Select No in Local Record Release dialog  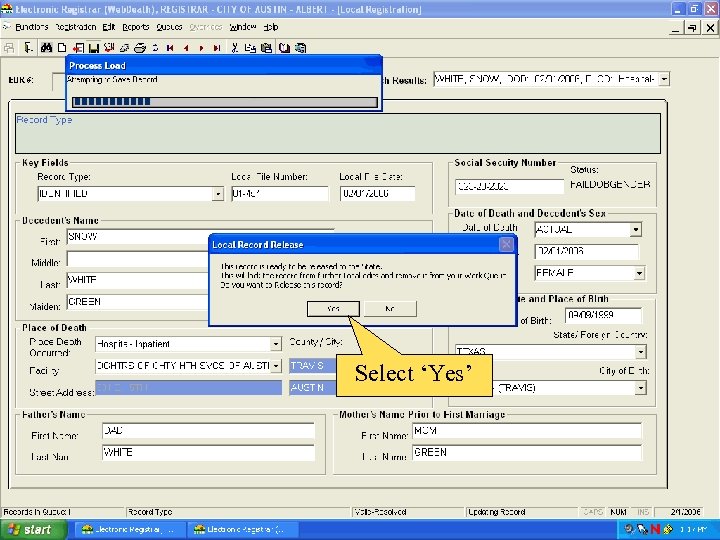tap(390, 309)
